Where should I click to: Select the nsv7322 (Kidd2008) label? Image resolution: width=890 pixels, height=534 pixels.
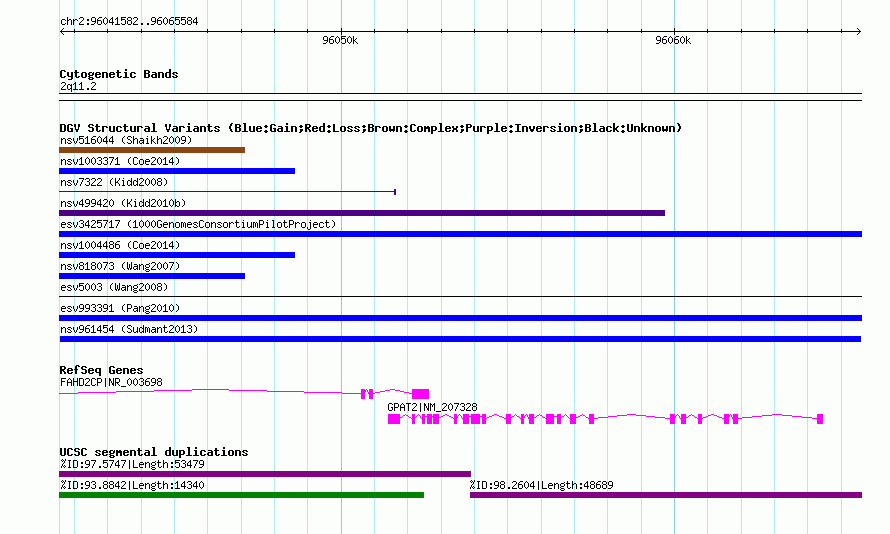(x=114, y=182)
